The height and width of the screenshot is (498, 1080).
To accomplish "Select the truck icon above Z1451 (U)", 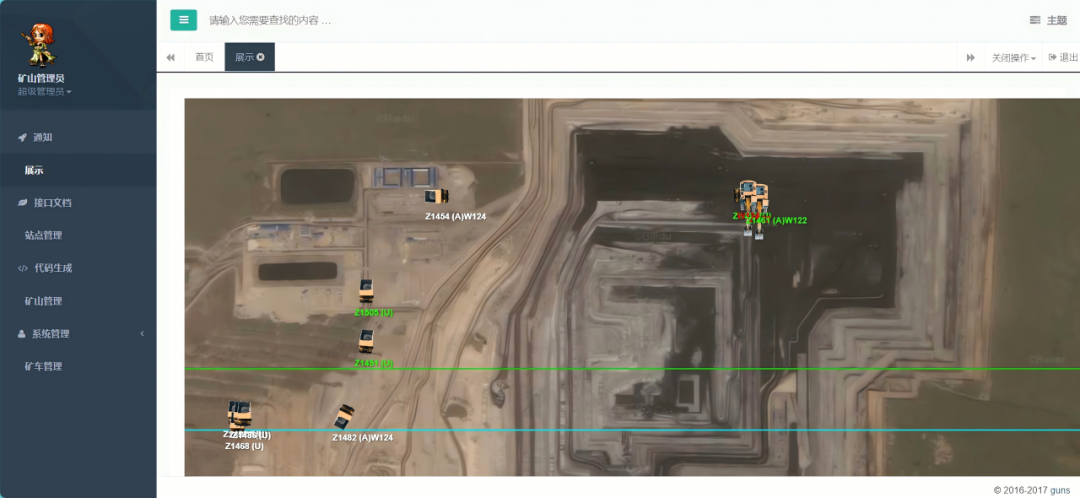I will 366,341.
